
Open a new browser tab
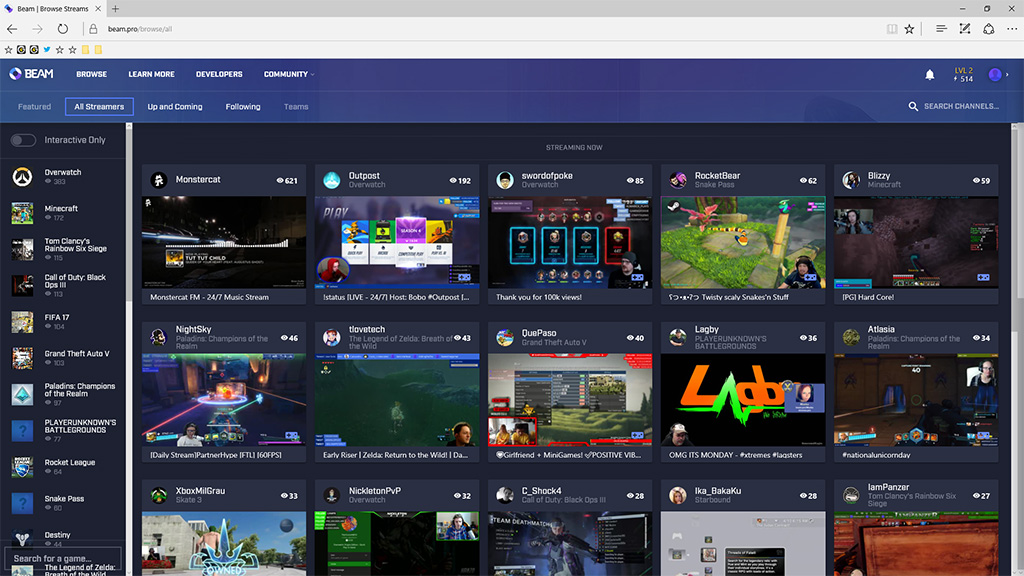point(115,8)
